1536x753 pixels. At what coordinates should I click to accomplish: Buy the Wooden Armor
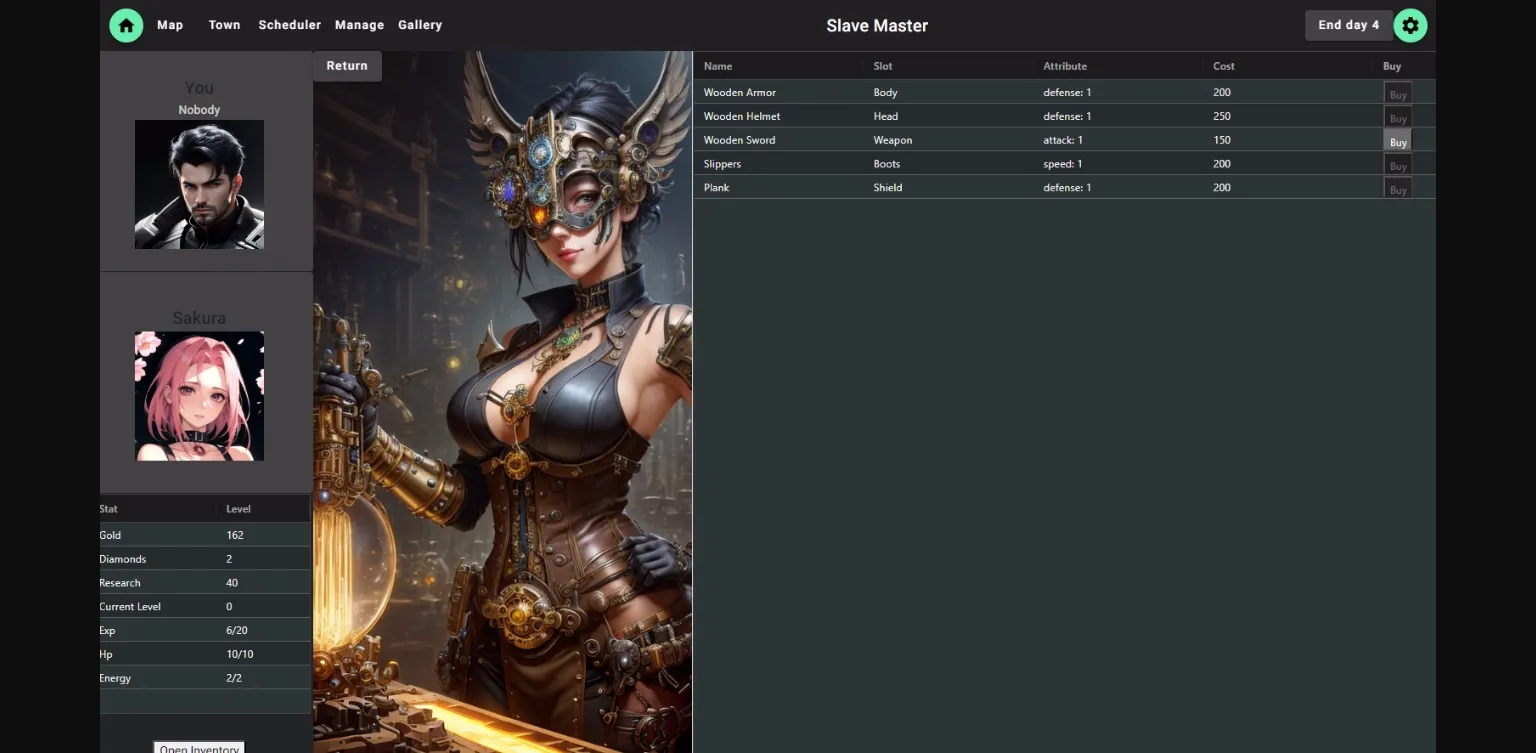(x=1397, y=92)
